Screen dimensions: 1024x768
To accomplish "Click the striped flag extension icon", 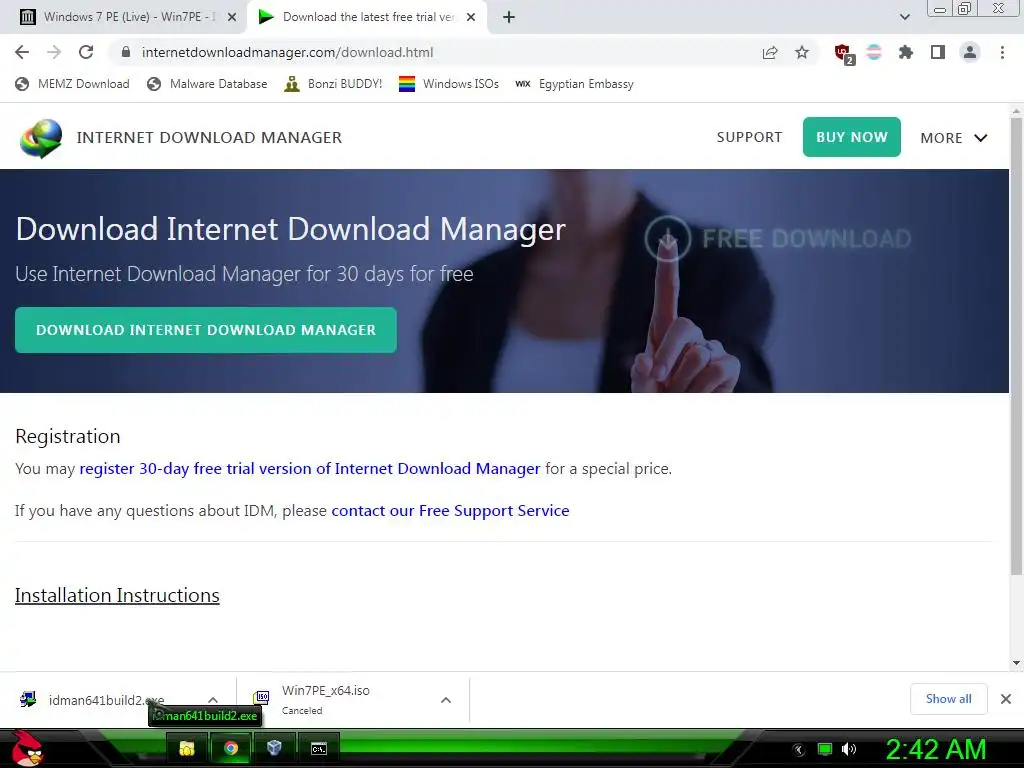I will click(874, 52).
